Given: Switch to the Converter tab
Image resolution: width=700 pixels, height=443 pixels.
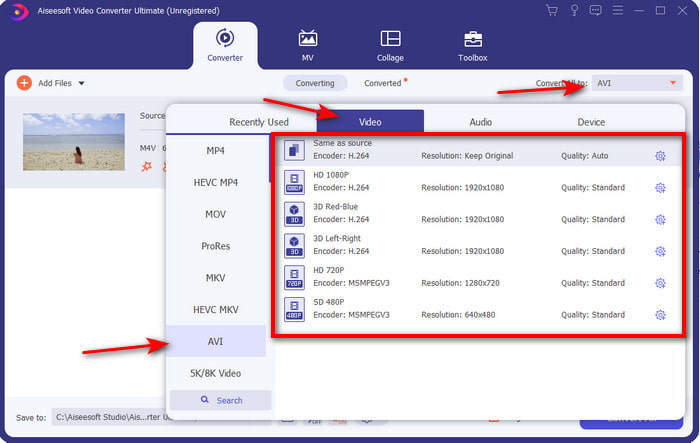Looking at the screenshot, I should [x=225, y=46].
